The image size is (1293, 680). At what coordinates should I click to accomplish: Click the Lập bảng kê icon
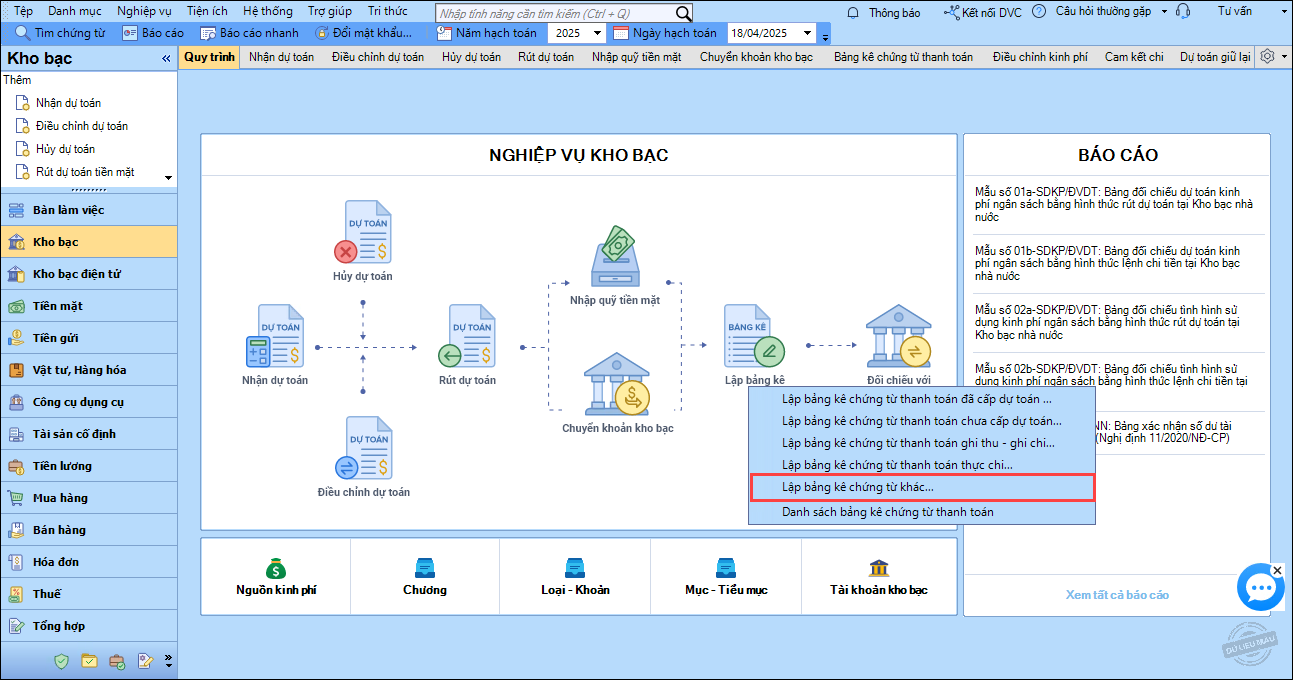pos(755,338)
